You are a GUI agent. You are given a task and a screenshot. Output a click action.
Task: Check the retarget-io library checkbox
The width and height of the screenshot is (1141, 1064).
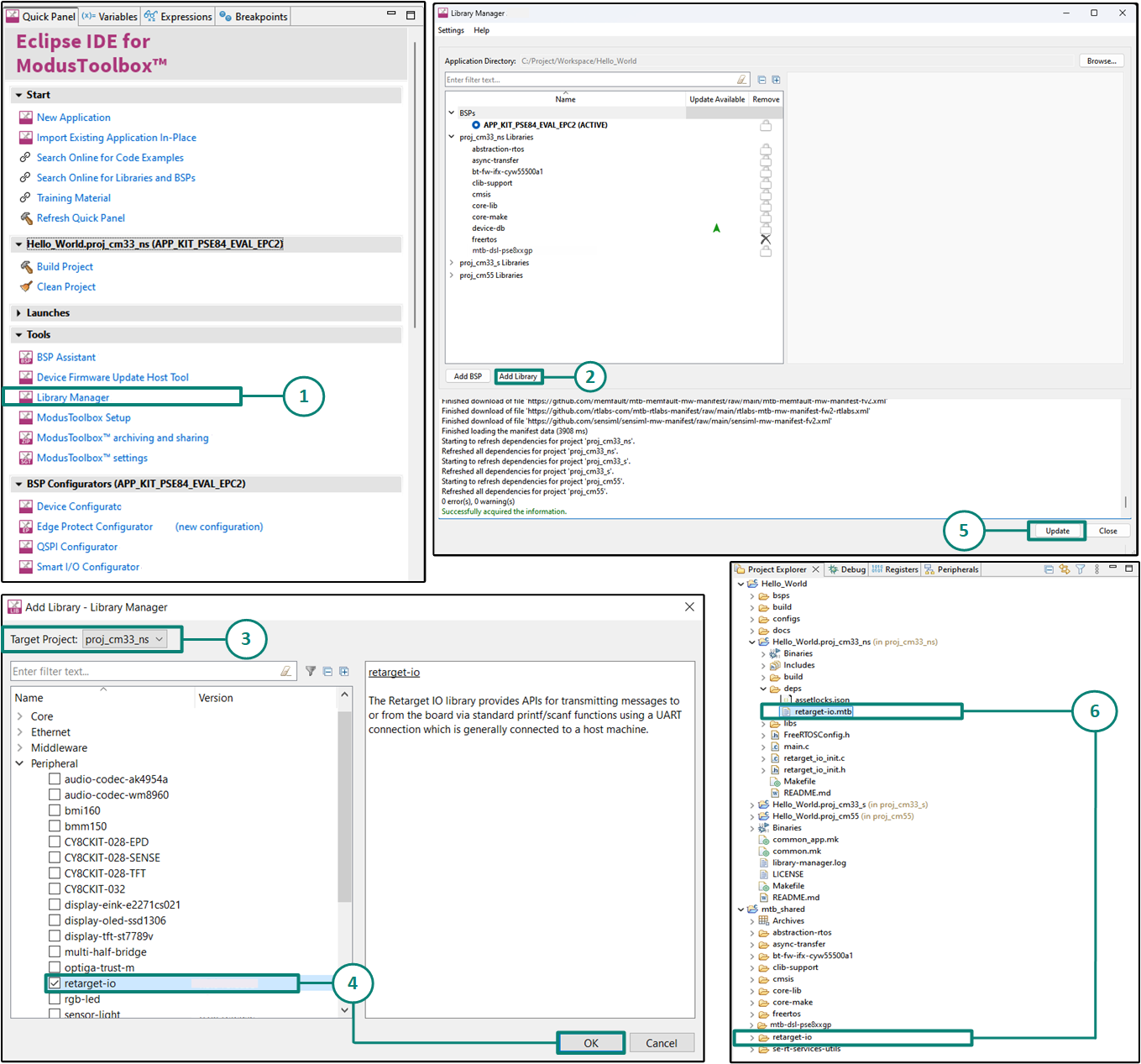(55, 983)
